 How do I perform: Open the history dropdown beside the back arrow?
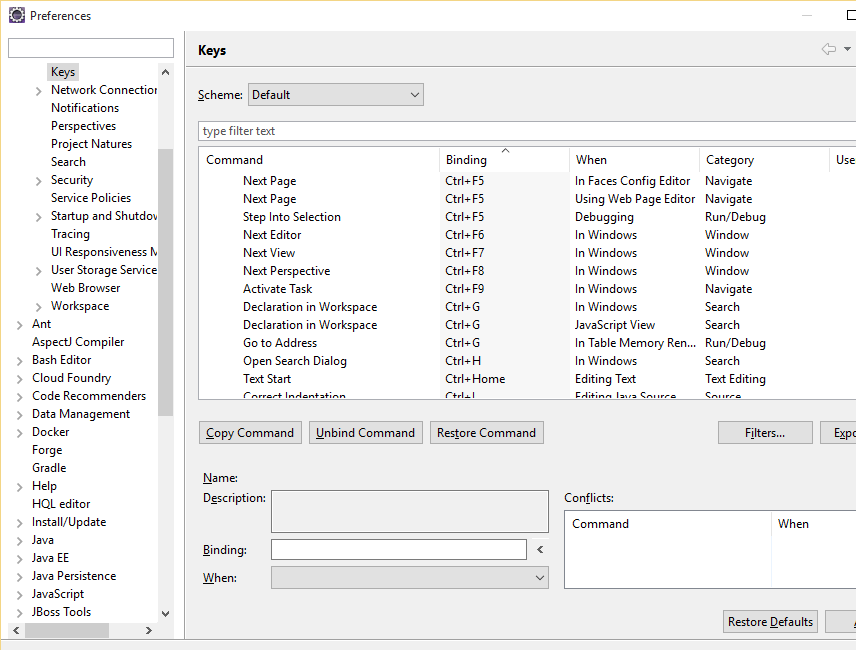(x=846, y=48)
